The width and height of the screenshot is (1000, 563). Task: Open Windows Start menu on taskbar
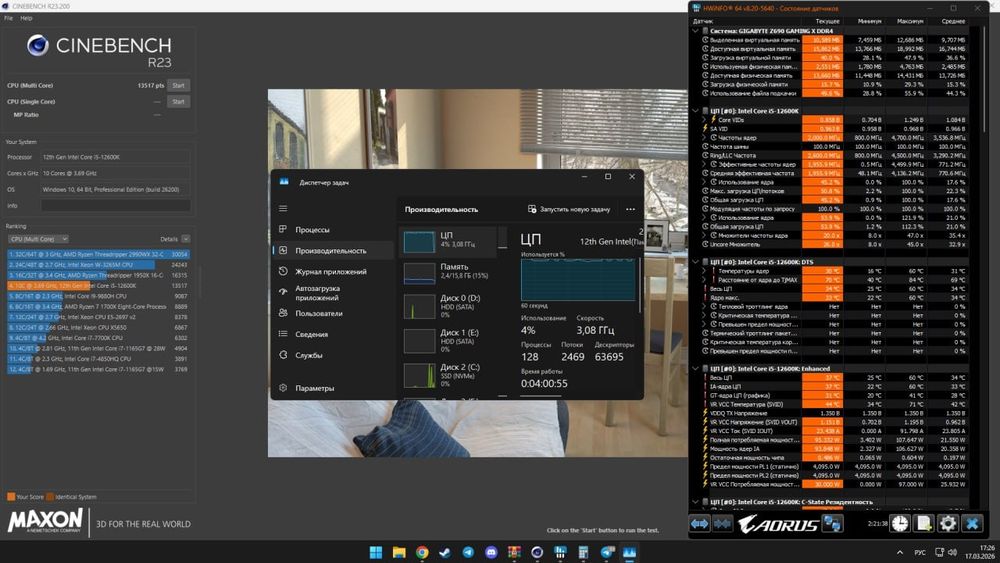point(376,552)
